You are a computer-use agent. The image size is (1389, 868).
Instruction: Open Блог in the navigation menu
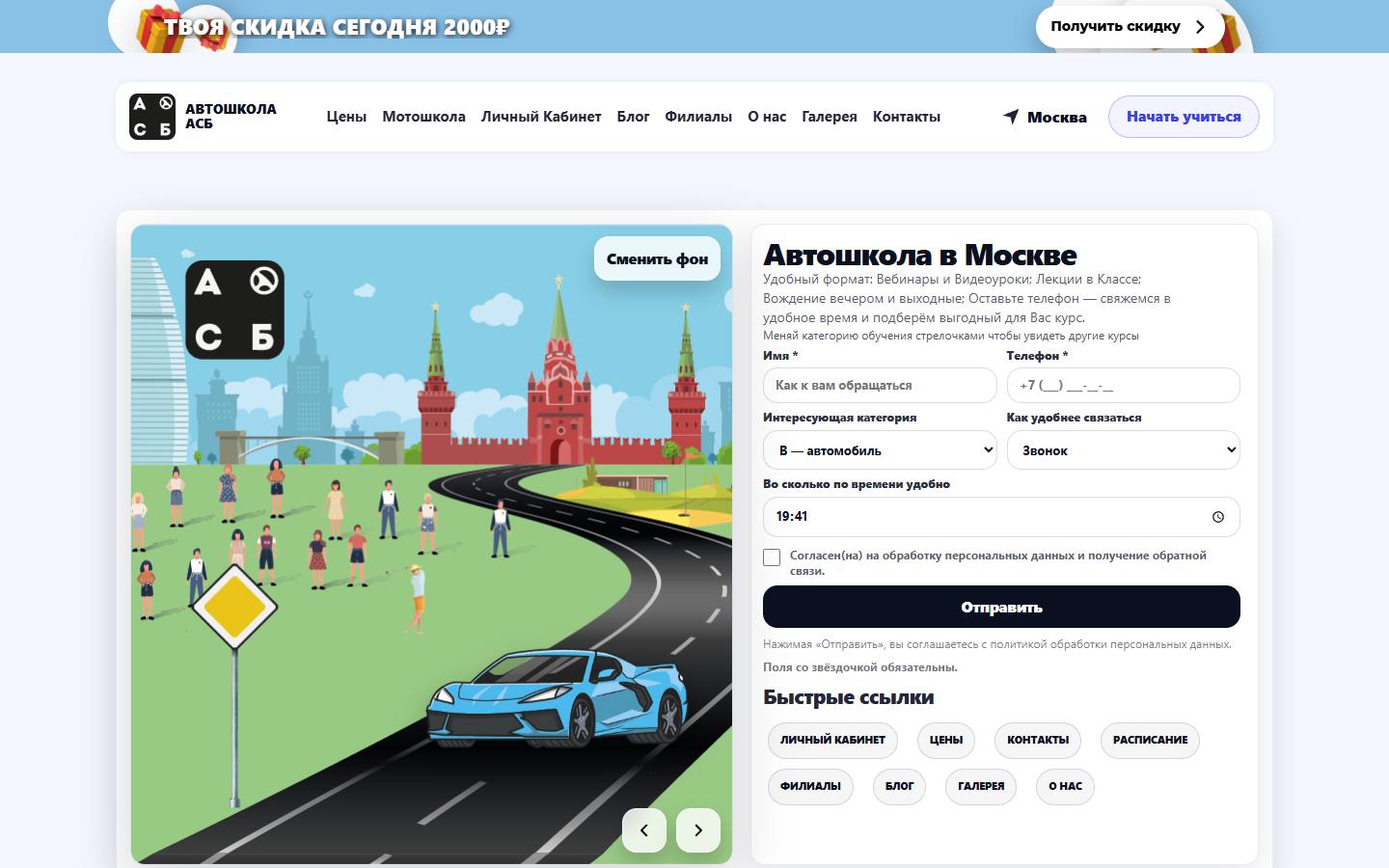pyautogui.click(x=633, y=117)
